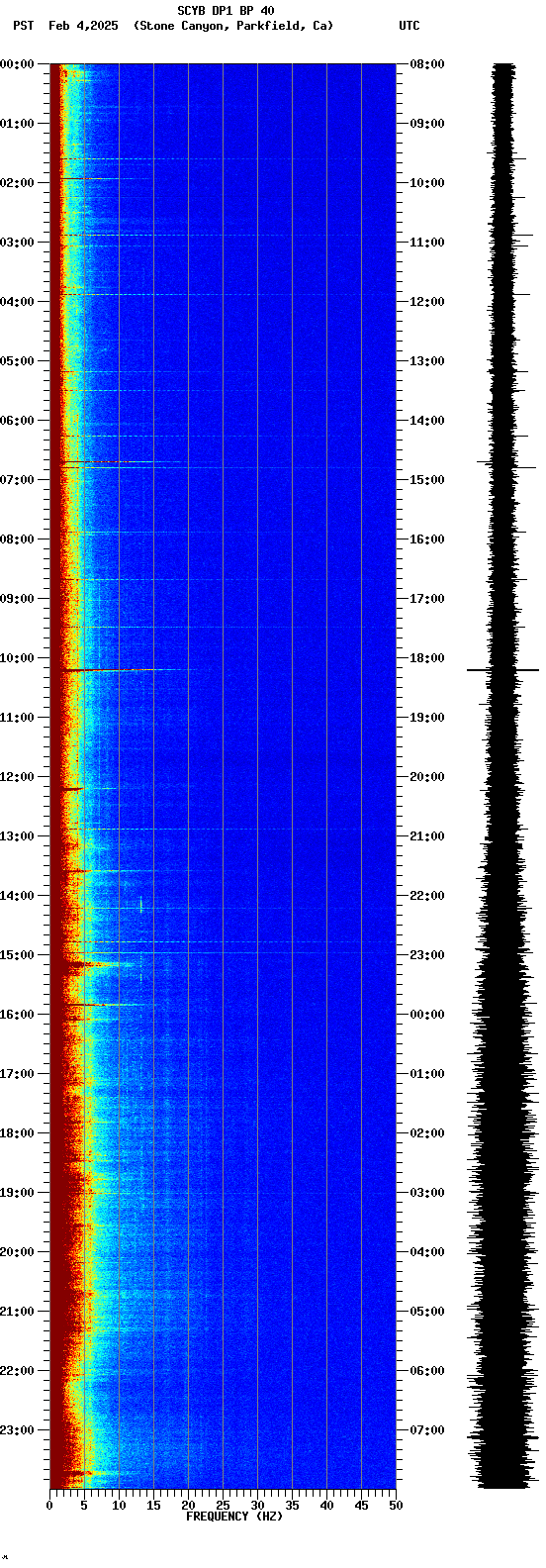Click the 'UTC' timezone label

[x=409, y=26]
